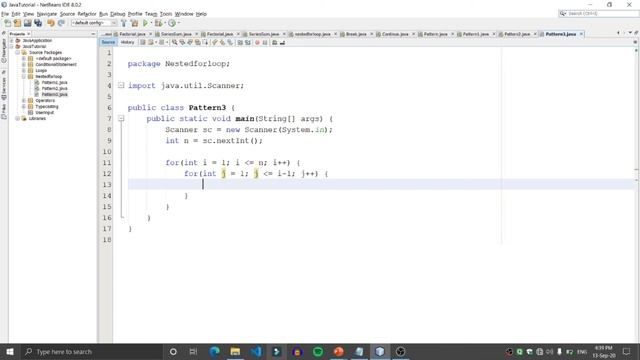Expand the JavaApplication project node
The width and height of the screenshot is (640, 360).
12,40
